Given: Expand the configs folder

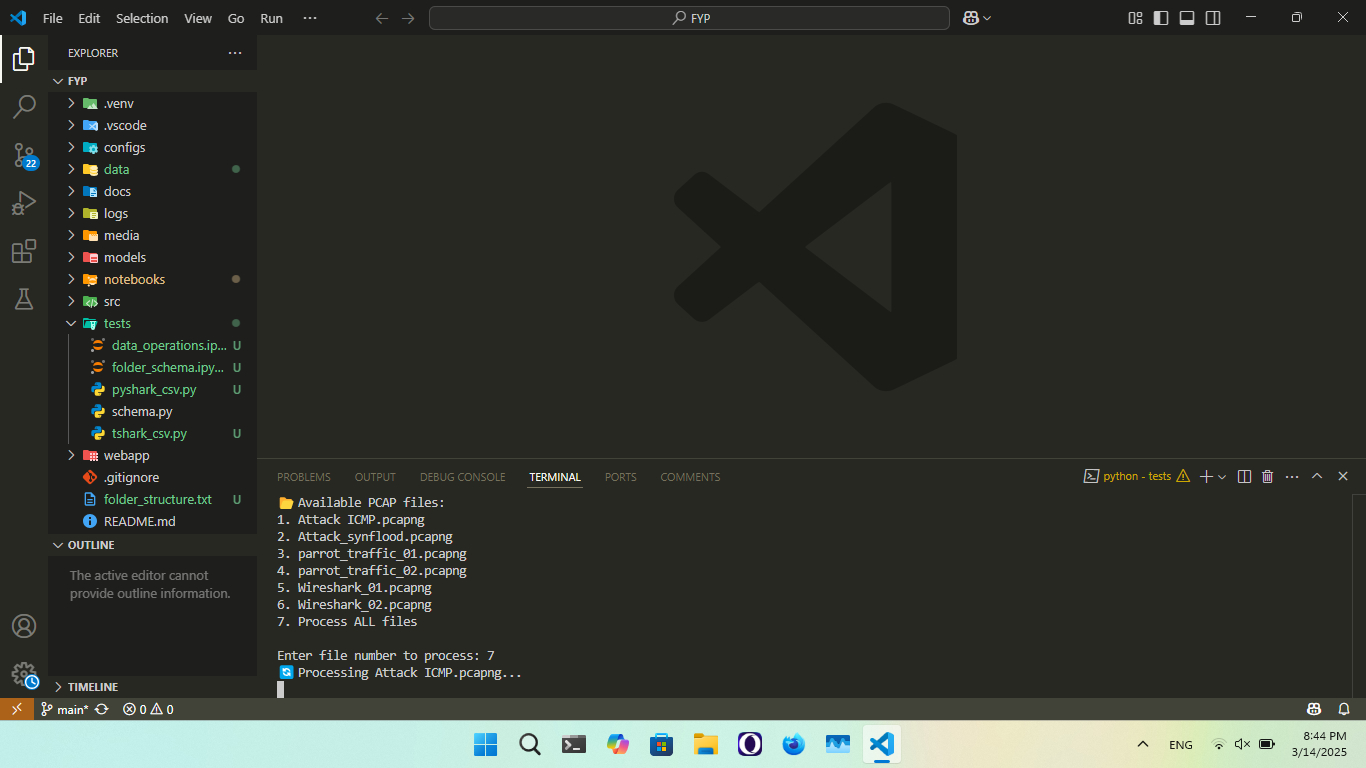Looking at the screenshot, I should (x=72, y=147).
